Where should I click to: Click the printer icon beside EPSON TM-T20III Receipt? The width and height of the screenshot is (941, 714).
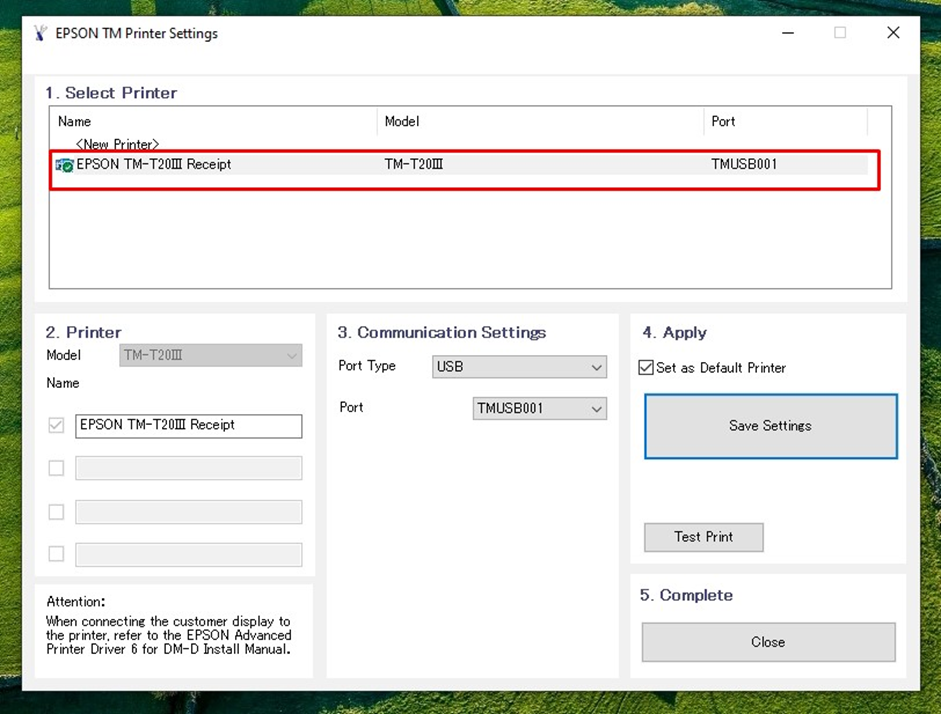pos(65,165)
